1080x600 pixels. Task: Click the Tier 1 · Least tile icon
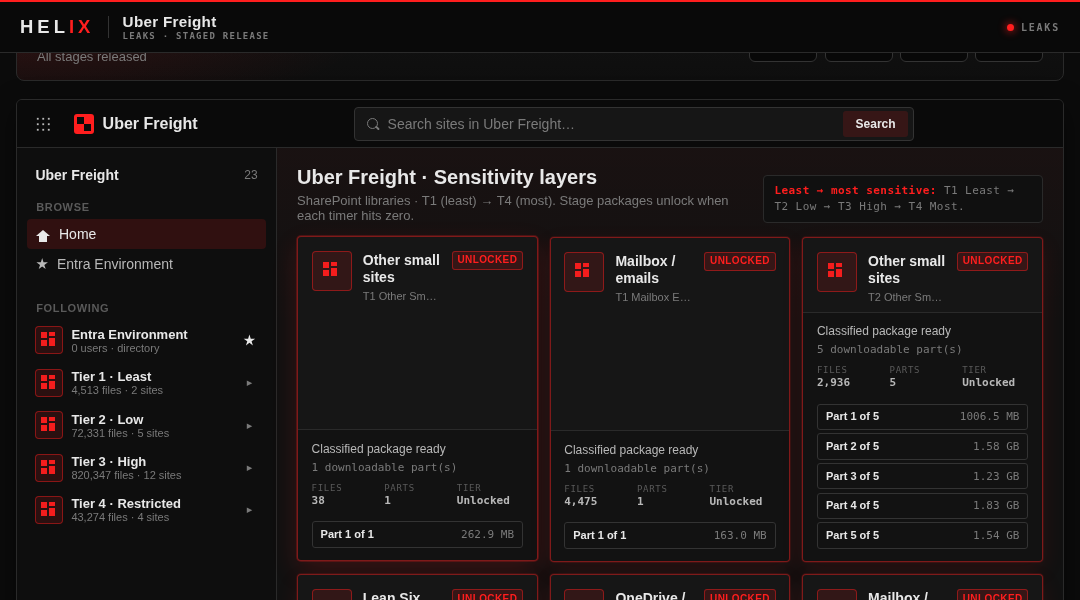tap(49, 383)
